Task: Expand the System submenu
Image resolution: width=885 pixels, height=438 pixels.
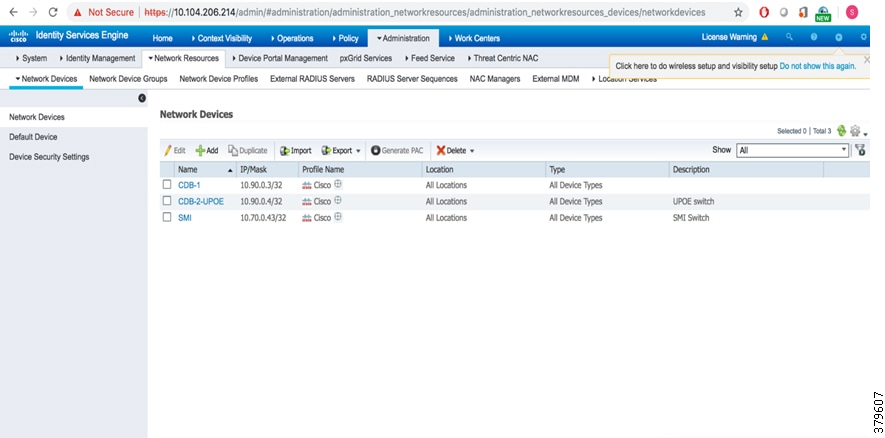Action: 31,58
